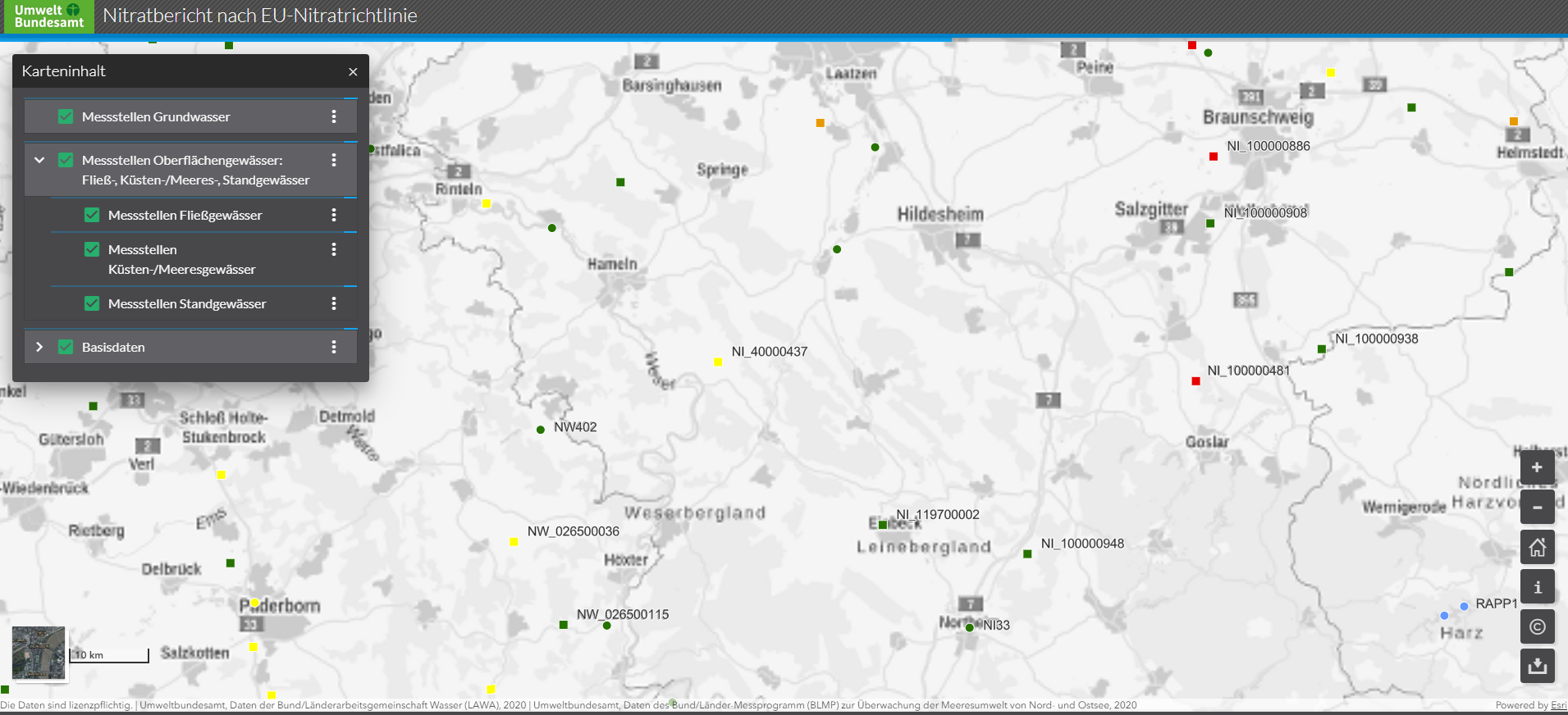Open the info button on the map
This screenshot has width=1568, height=715.
pos(1537,587)
